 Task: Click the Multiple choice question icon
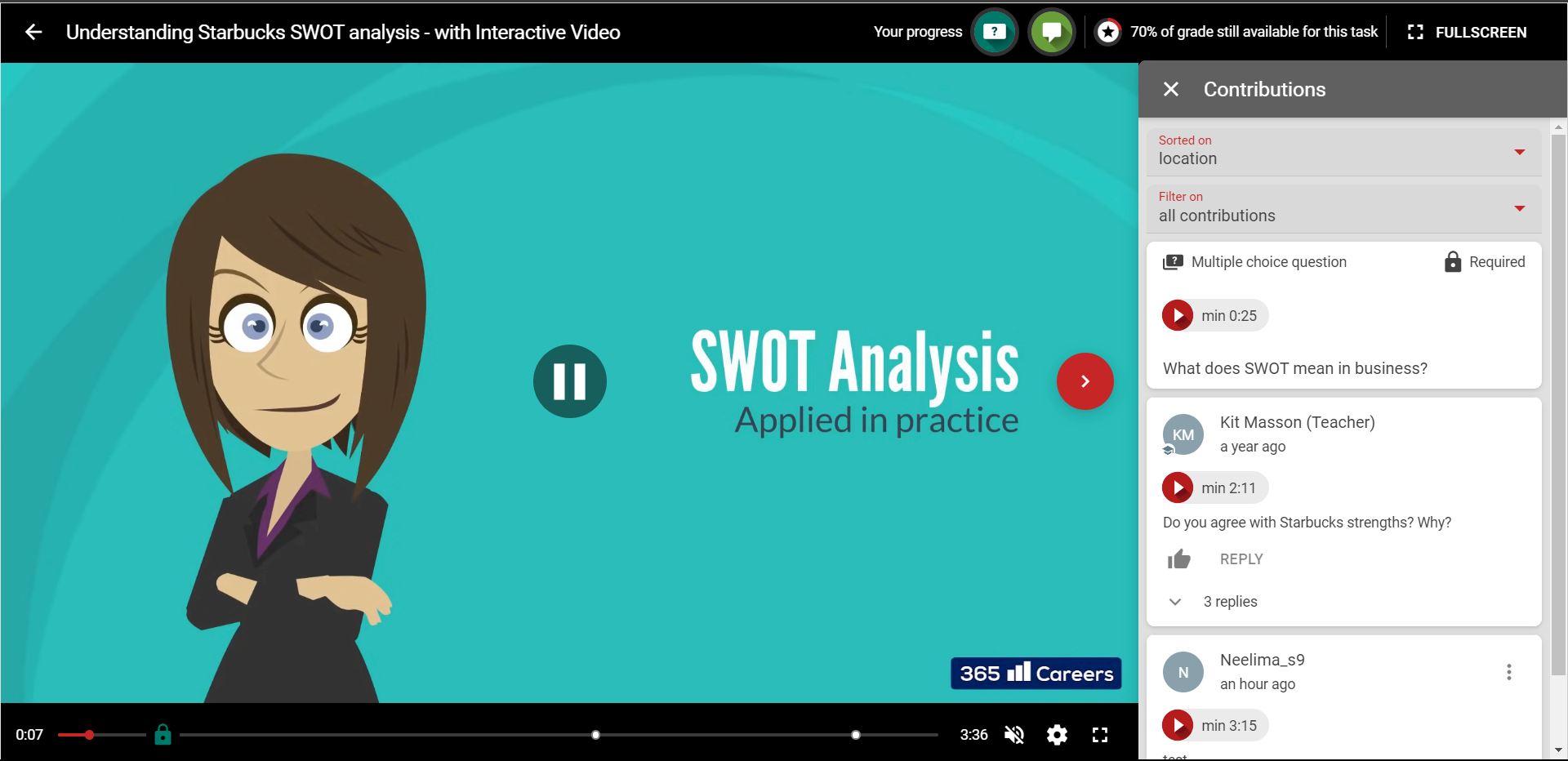point(1173,262)
